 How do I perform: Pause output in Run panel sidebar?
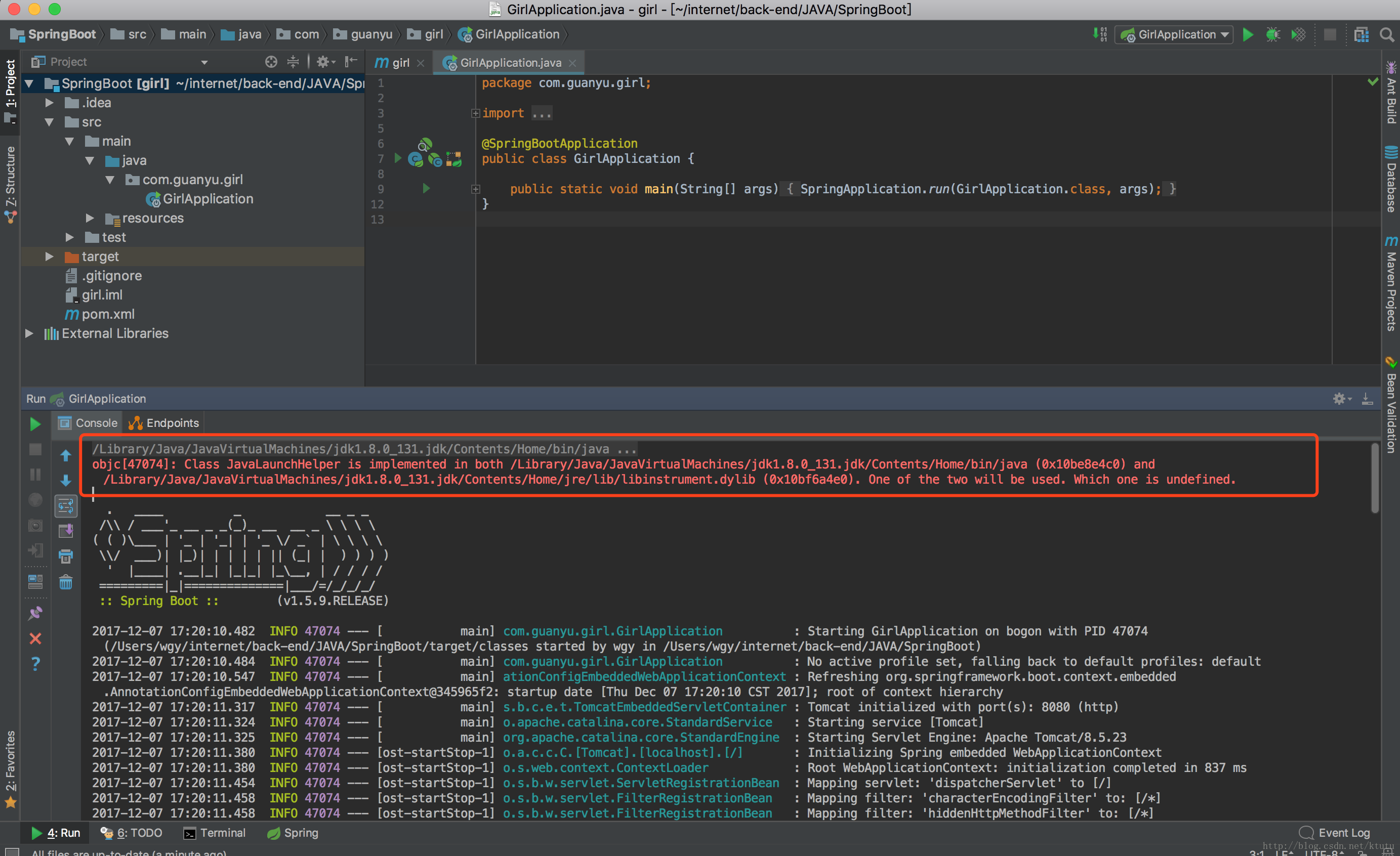click(x=35, y=475)
